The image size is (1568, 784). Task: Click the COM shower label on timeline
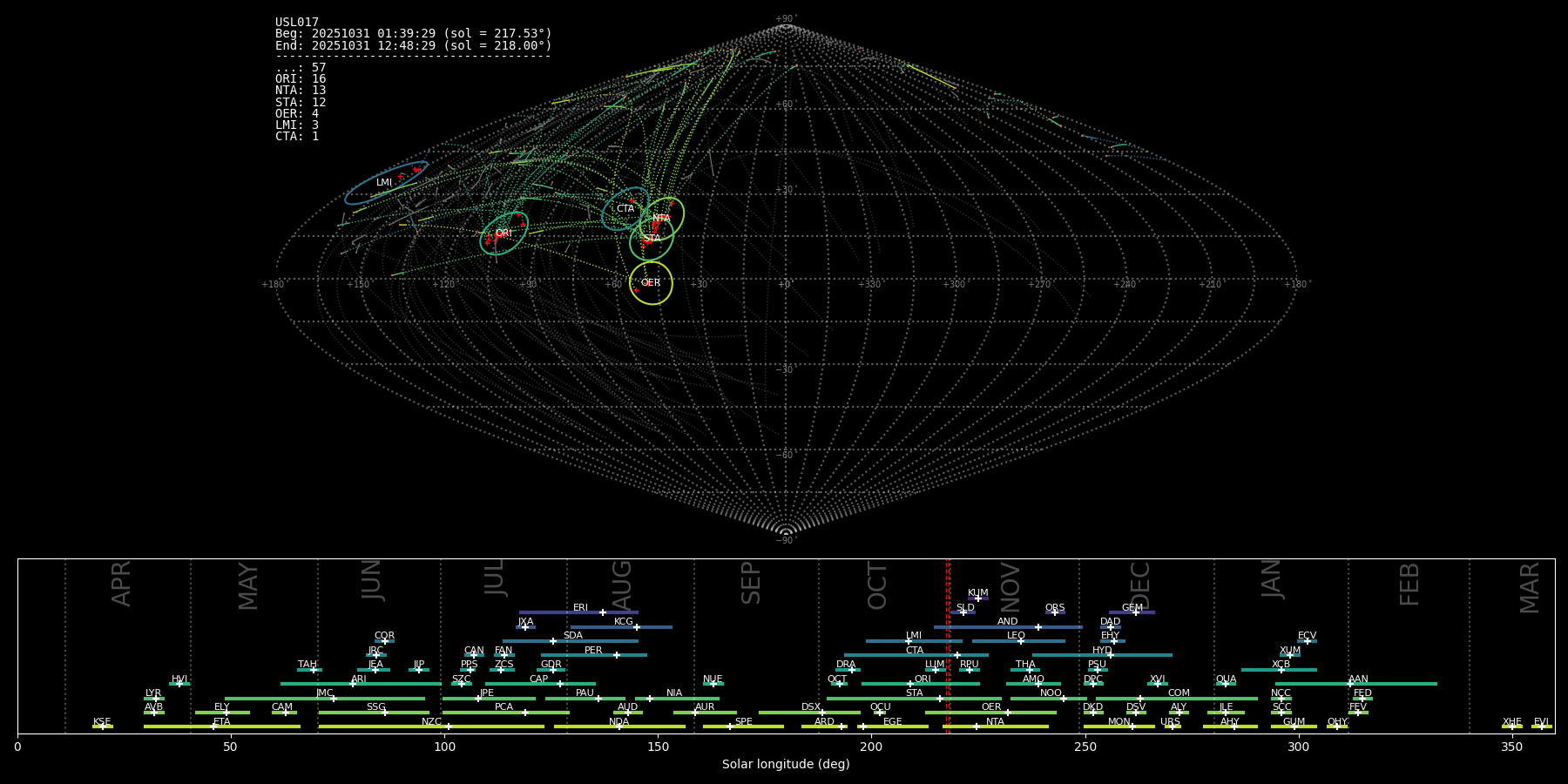coord(1179,693)
